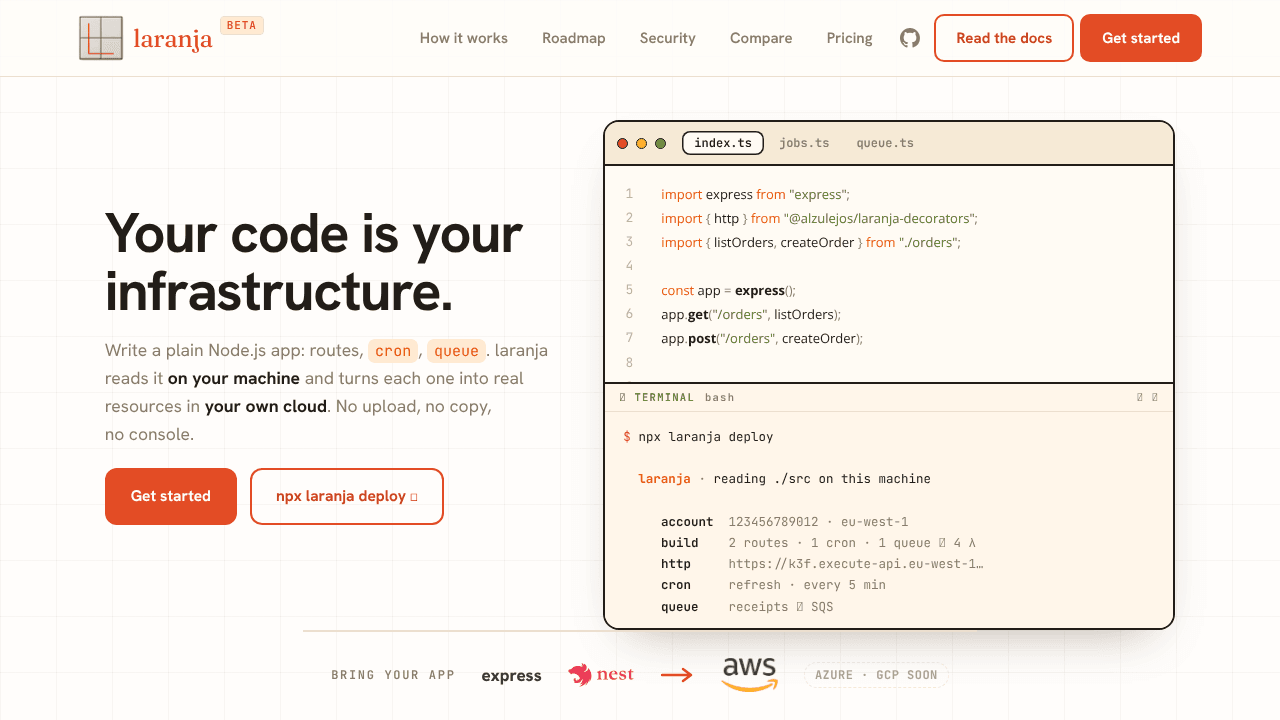This screenshot has height=720, width=1280.
Task: Click Get started beside npx laranja deploy button
Action: (x=171, y=496)
